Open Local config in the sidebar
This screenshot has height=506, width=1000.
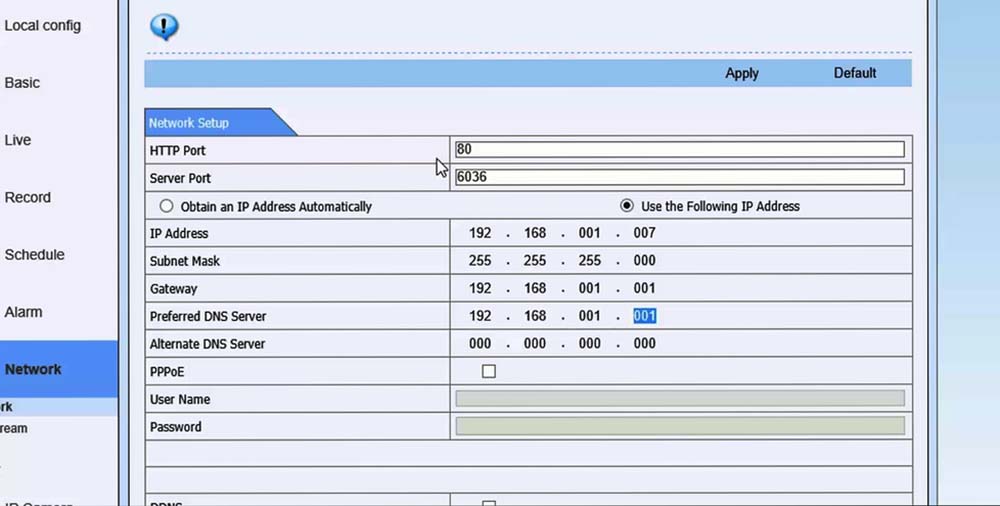43,26
